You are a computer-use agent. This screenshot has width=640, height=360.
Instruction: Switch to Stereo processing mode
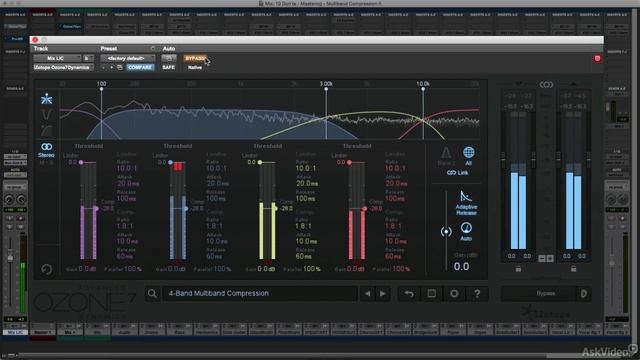click(x=46, y=150)
